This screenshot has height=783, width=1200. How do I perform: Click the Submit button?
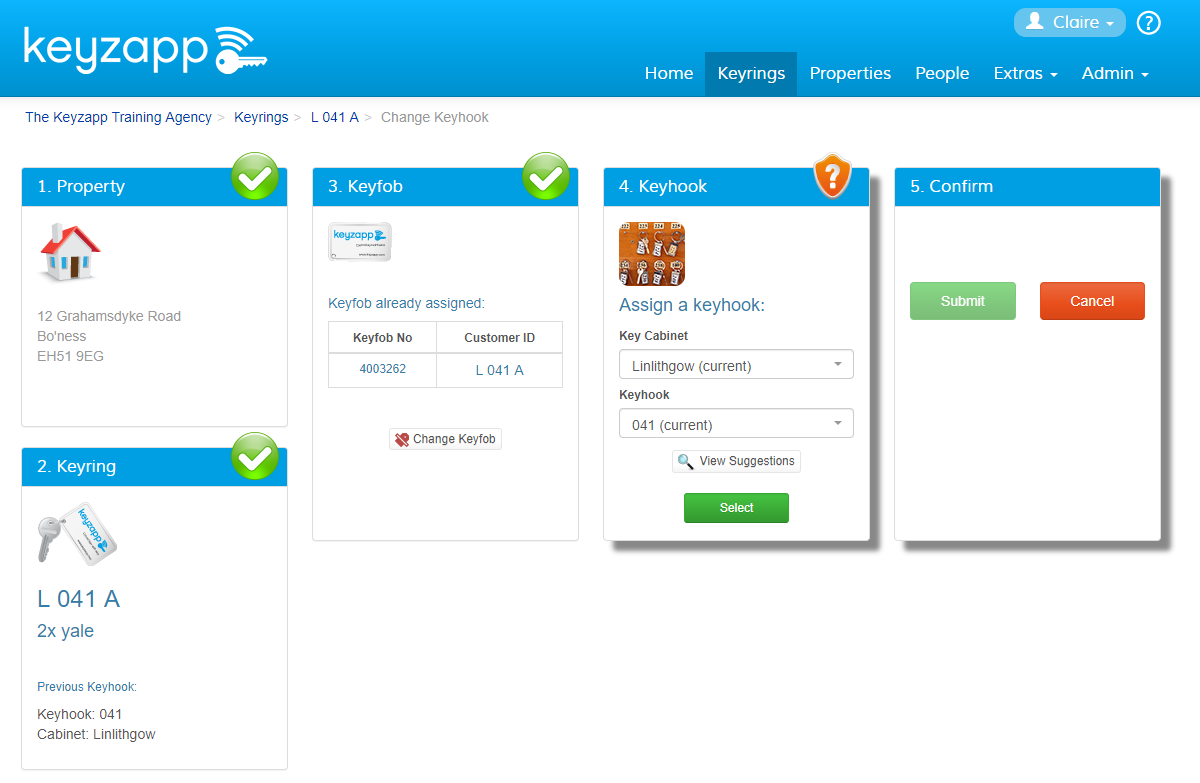962,301
